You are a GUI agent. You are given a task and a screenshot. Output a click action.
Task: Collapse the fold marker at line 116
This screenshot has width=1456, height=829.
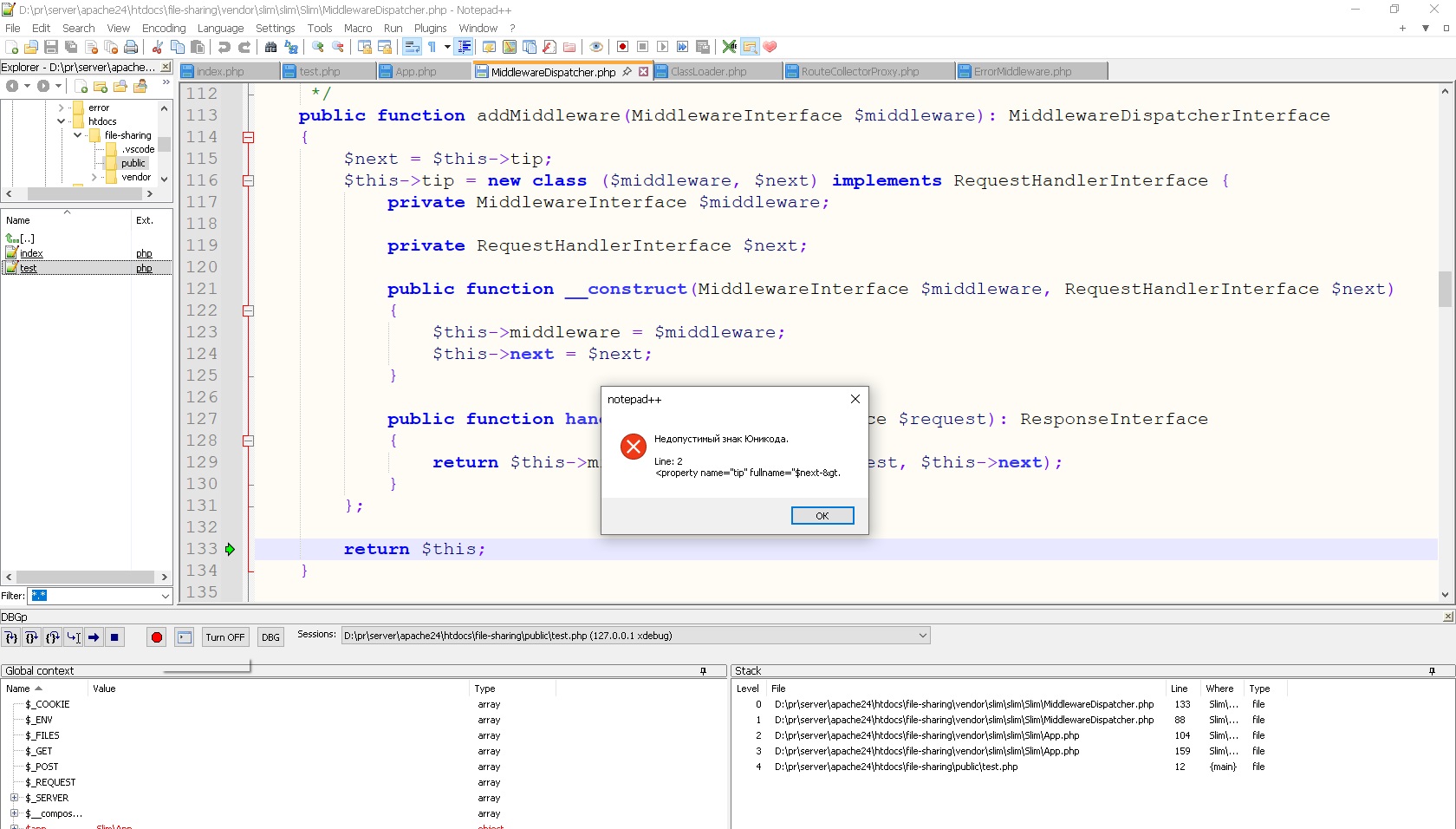pos(248,180)
